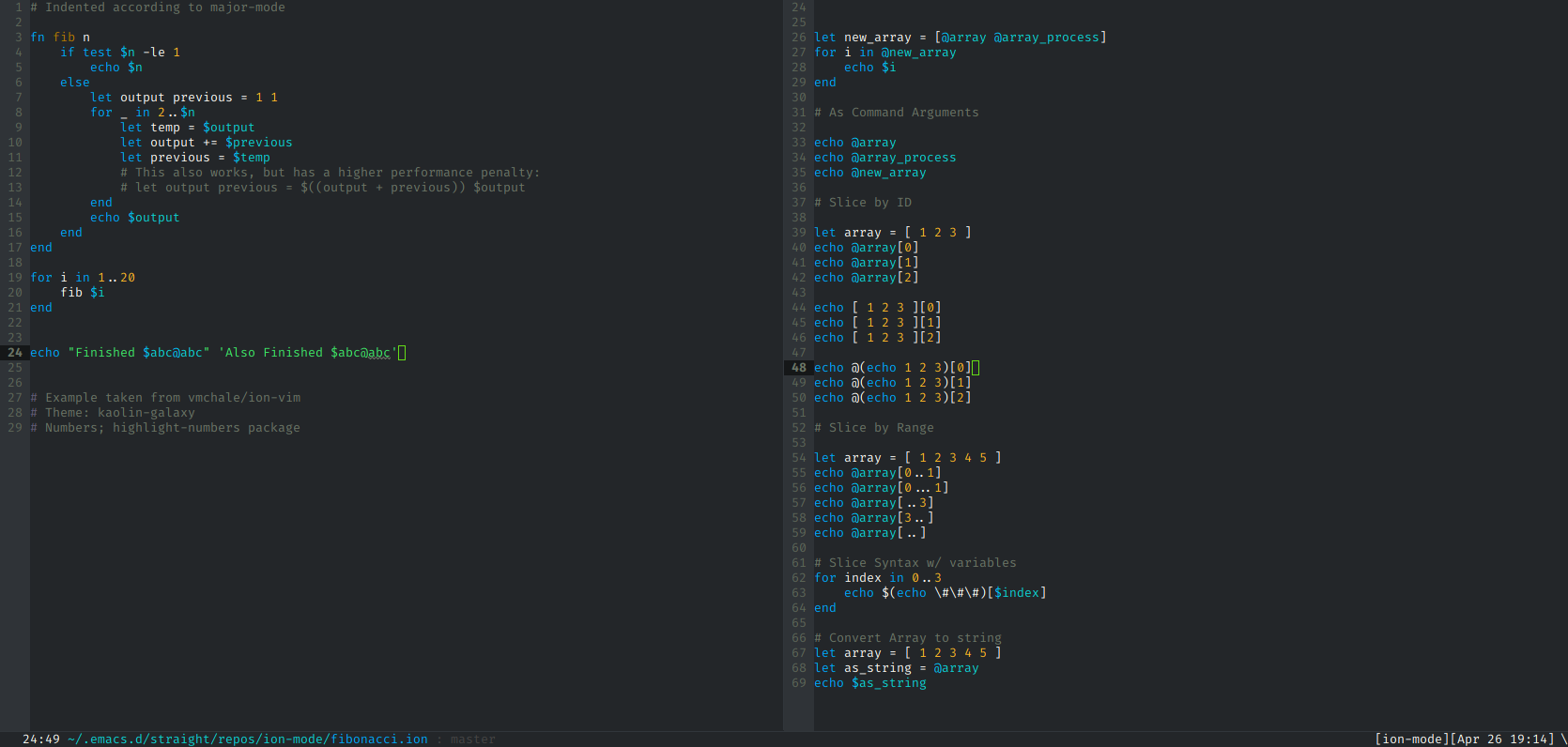
Task: Click '# Slice by ID' comment
Action: point(863,203)
